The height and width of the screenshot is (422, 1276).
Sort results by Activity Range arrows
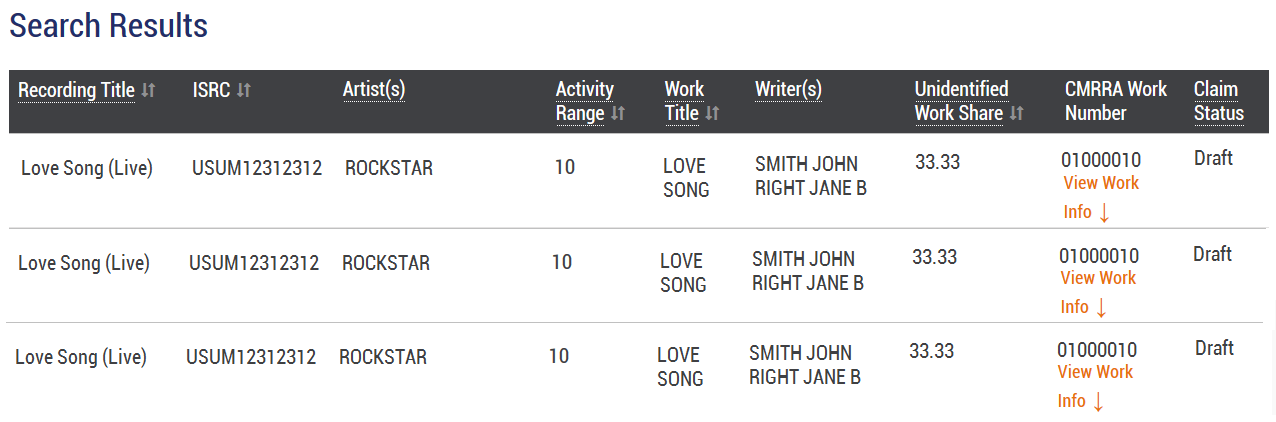point(618,114)
